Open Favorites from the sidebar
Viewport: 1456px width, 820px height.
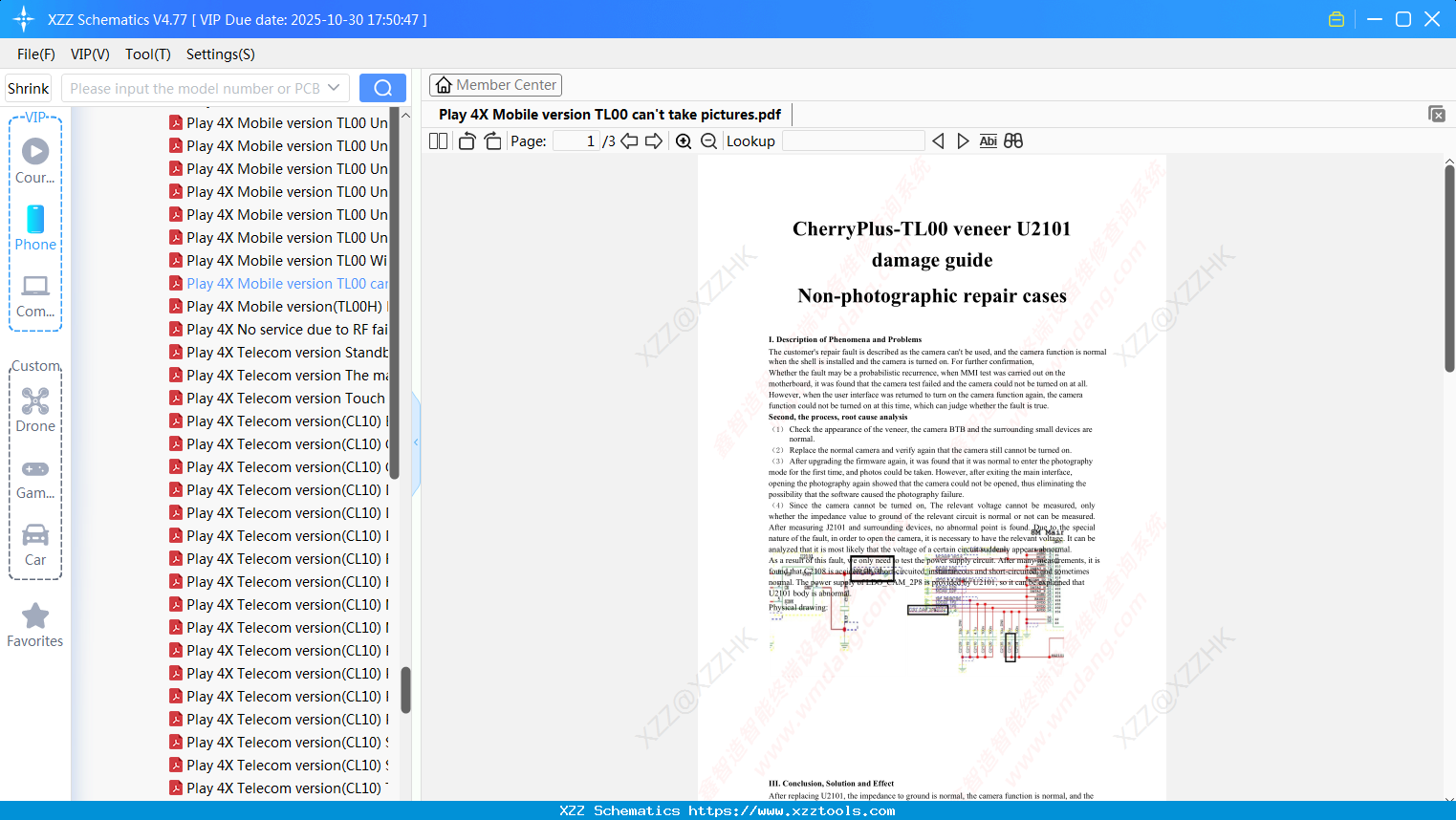[x=35, y=625]
